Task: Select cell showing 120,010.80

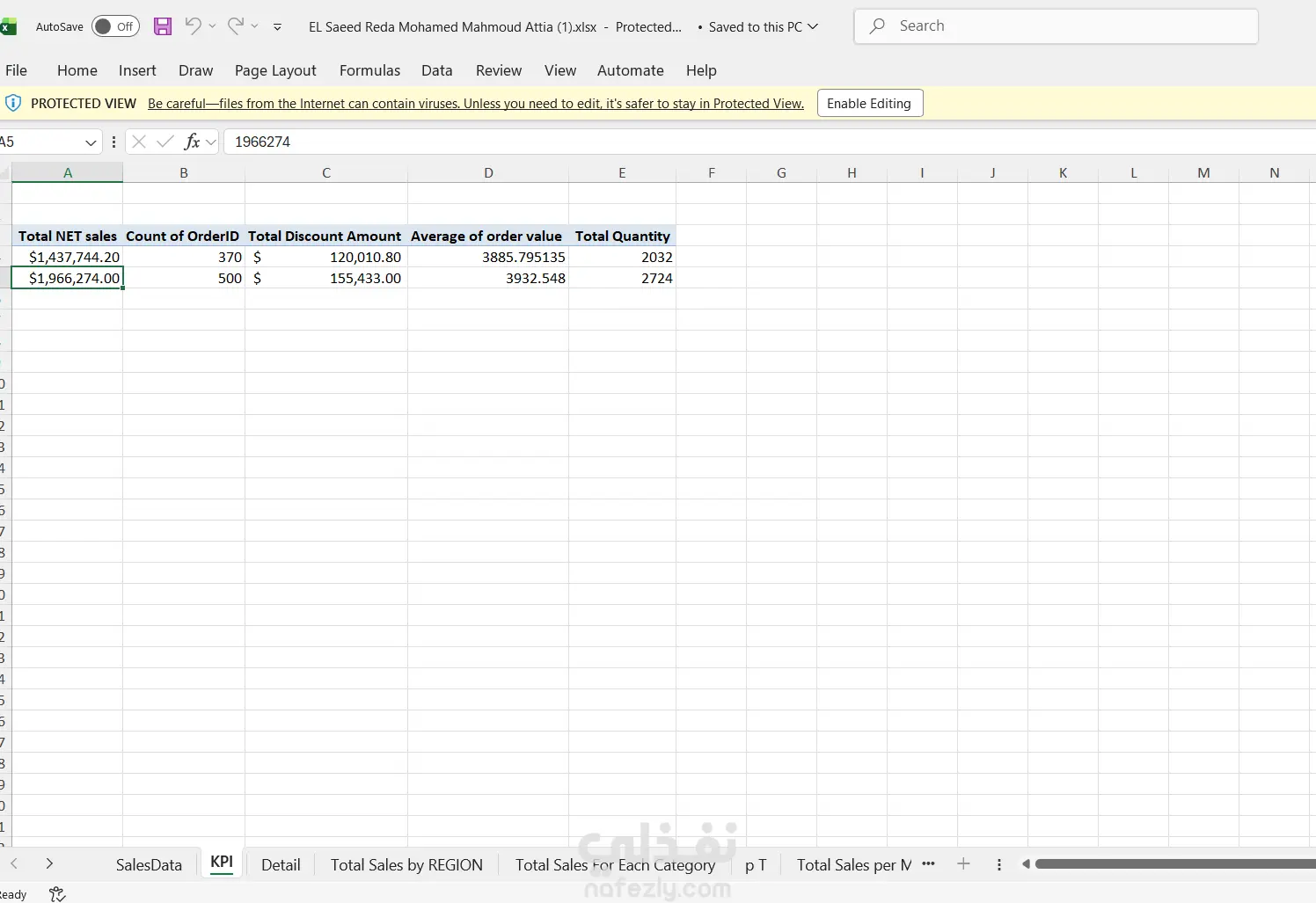Action: click(325, 257)
